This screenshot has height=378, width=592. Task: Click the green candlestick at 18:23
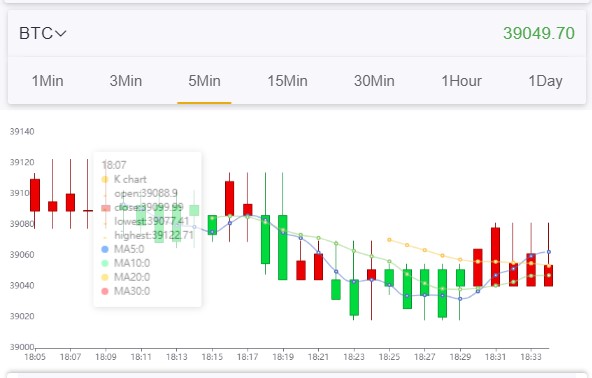click(354, 298)
